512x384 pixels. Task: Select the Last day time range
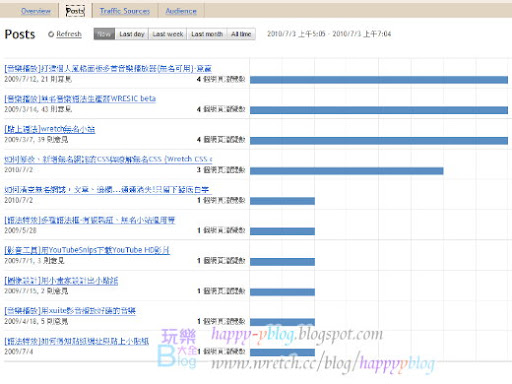pos(132,34)
